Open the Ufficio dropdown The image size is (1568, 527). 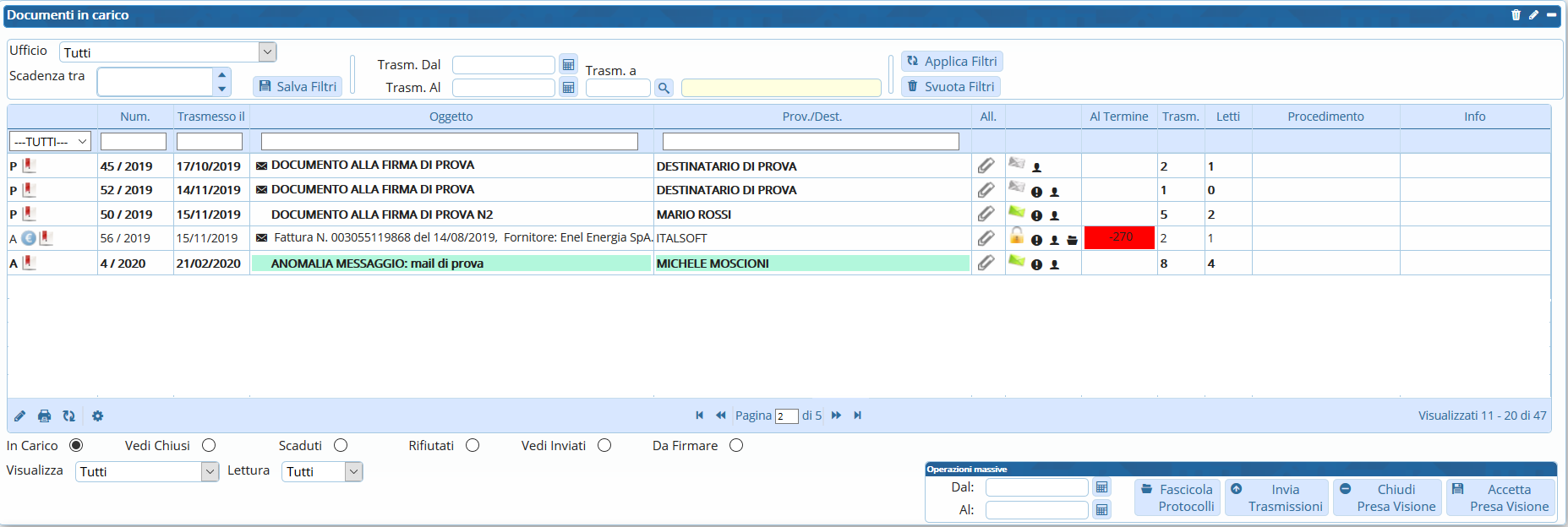267,52
